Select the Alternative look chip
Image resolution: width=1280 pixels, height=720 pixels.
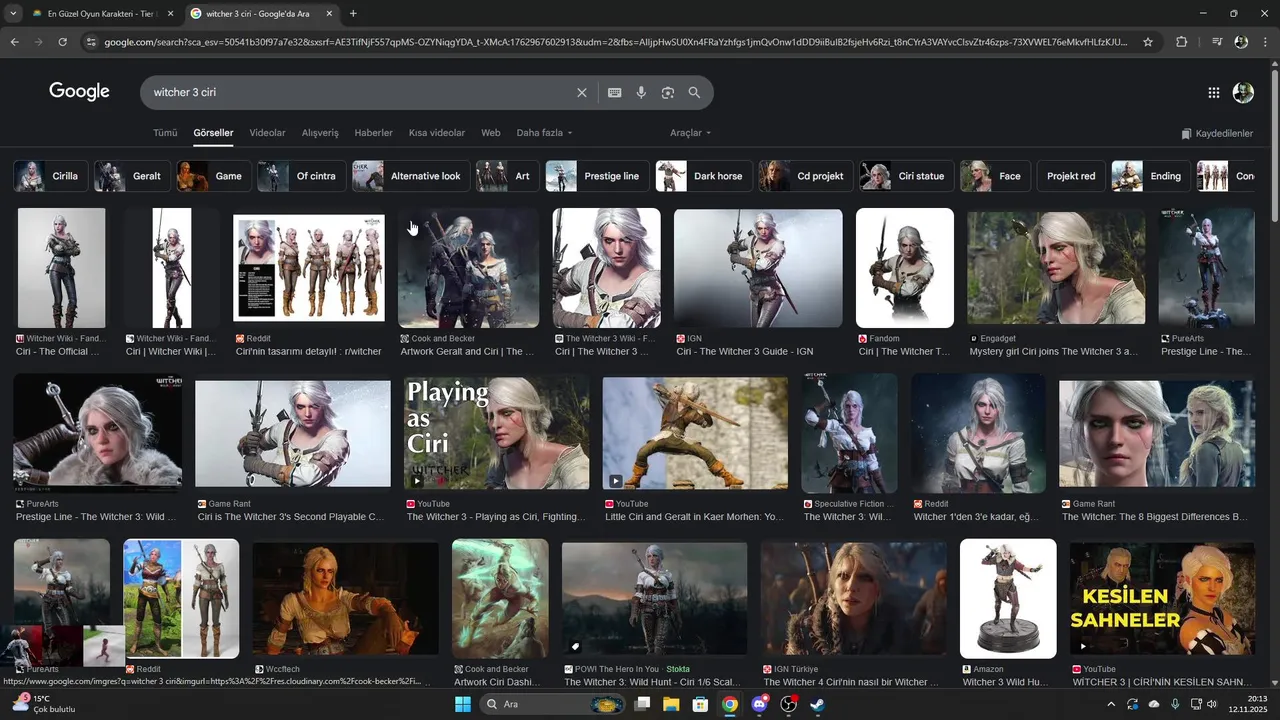pos(410,176)
